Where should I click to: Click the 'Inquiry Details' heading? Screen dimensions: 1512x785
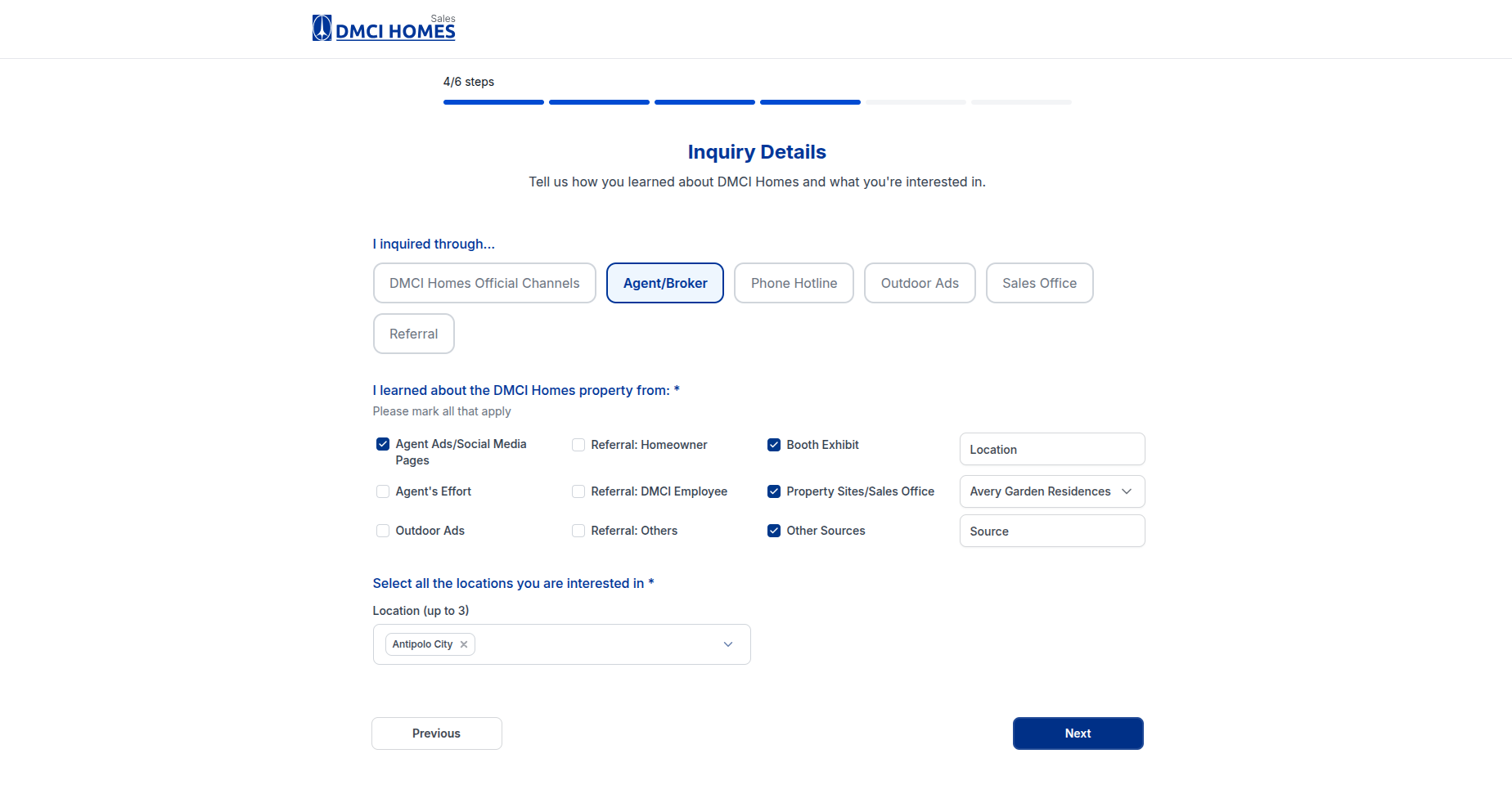[757, 152]
